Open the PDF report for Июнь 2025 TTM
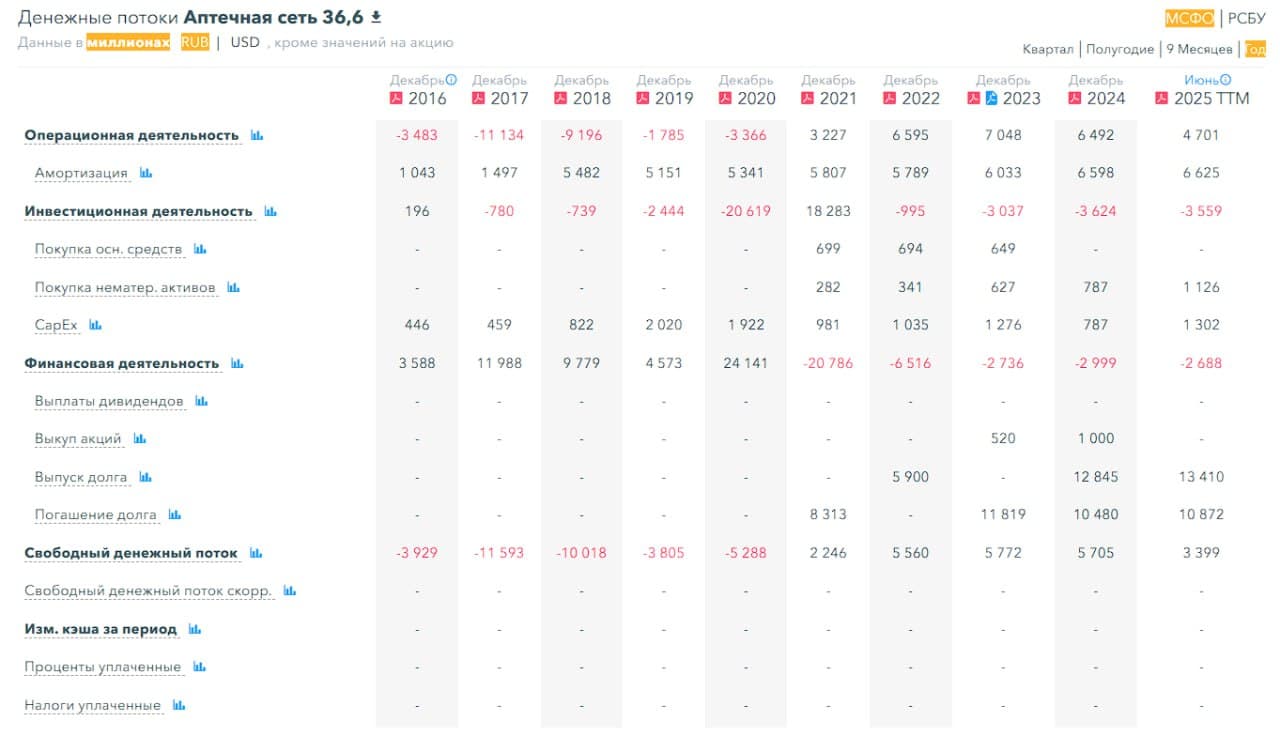 1160,97
